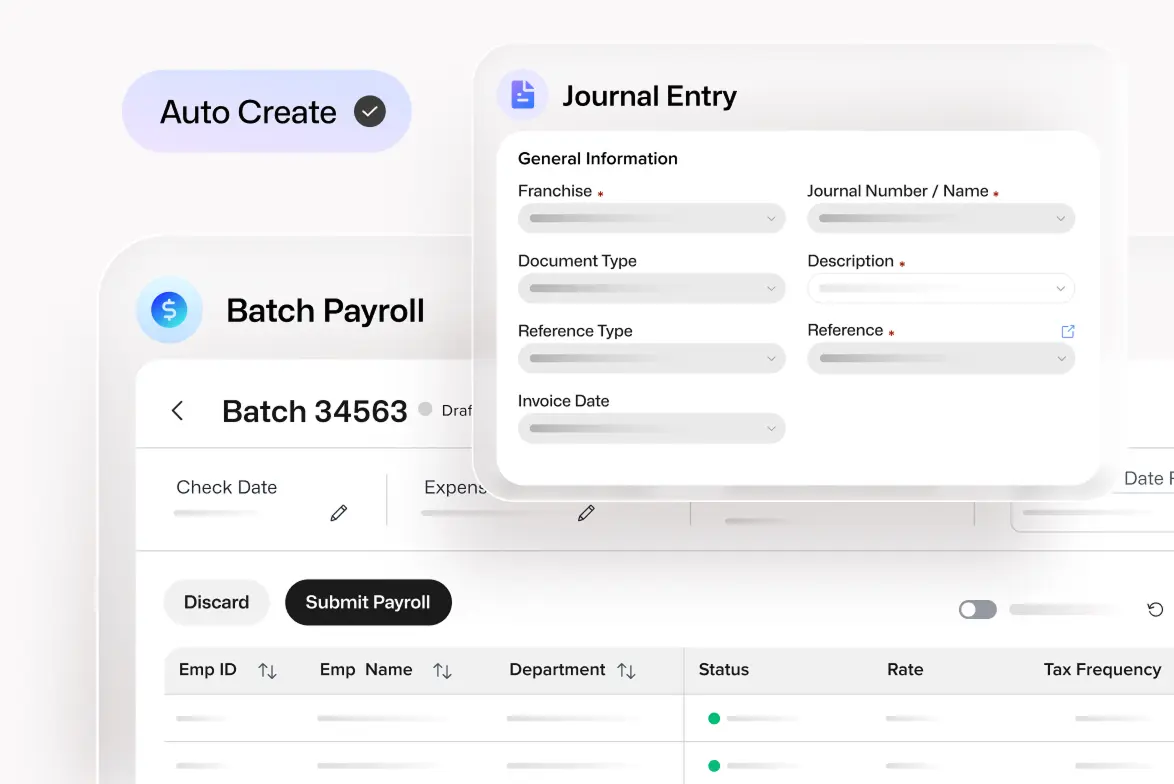The image size is (1174, 784).
Task: Click the Discard button
Action: pyautogui.click(x=216, y=602)
